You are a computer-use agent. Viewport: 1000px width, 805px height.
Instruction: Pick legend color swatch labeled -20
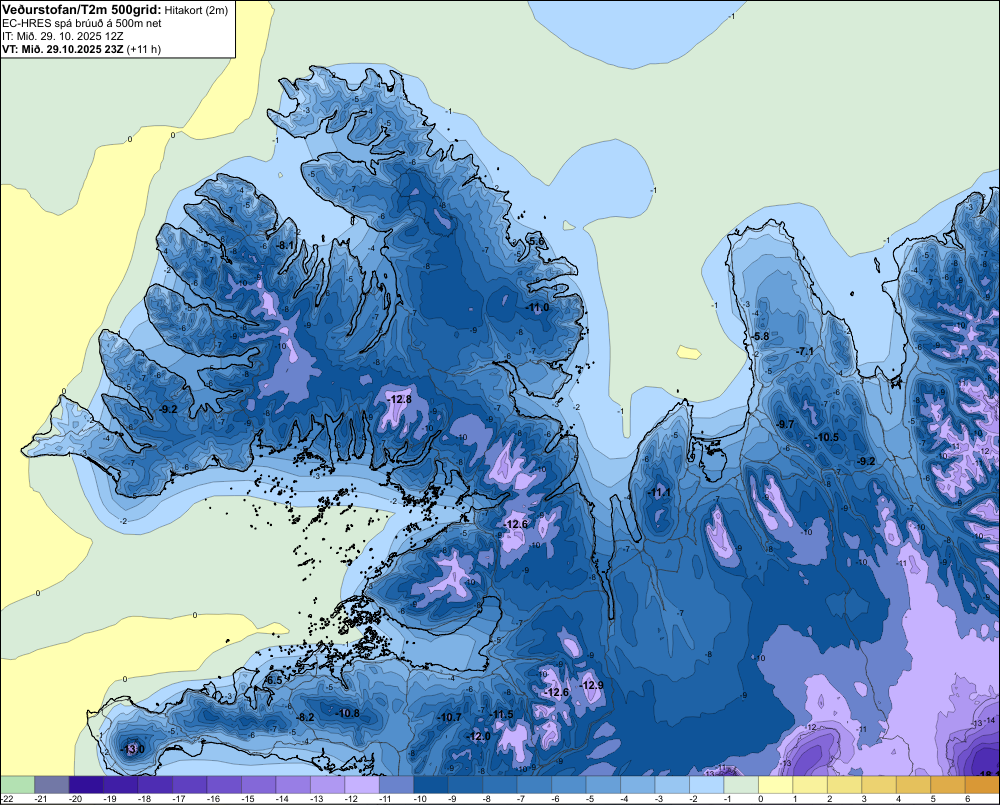[x=86, y=784]
